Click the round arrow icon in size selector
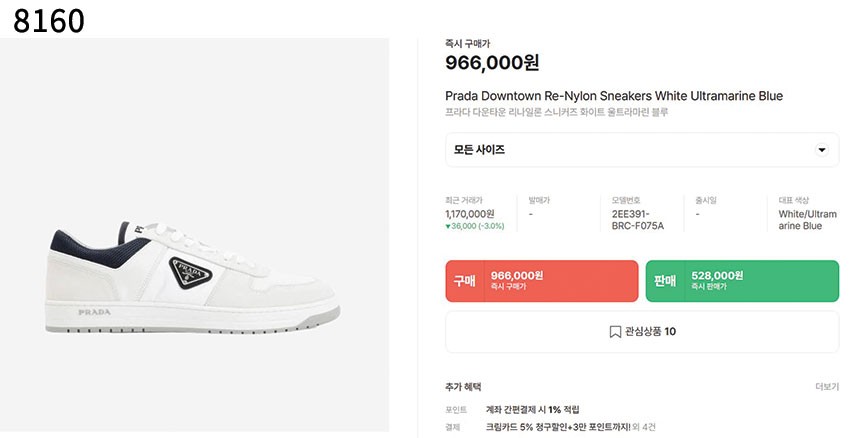860x438 pixels. (822, 150)
